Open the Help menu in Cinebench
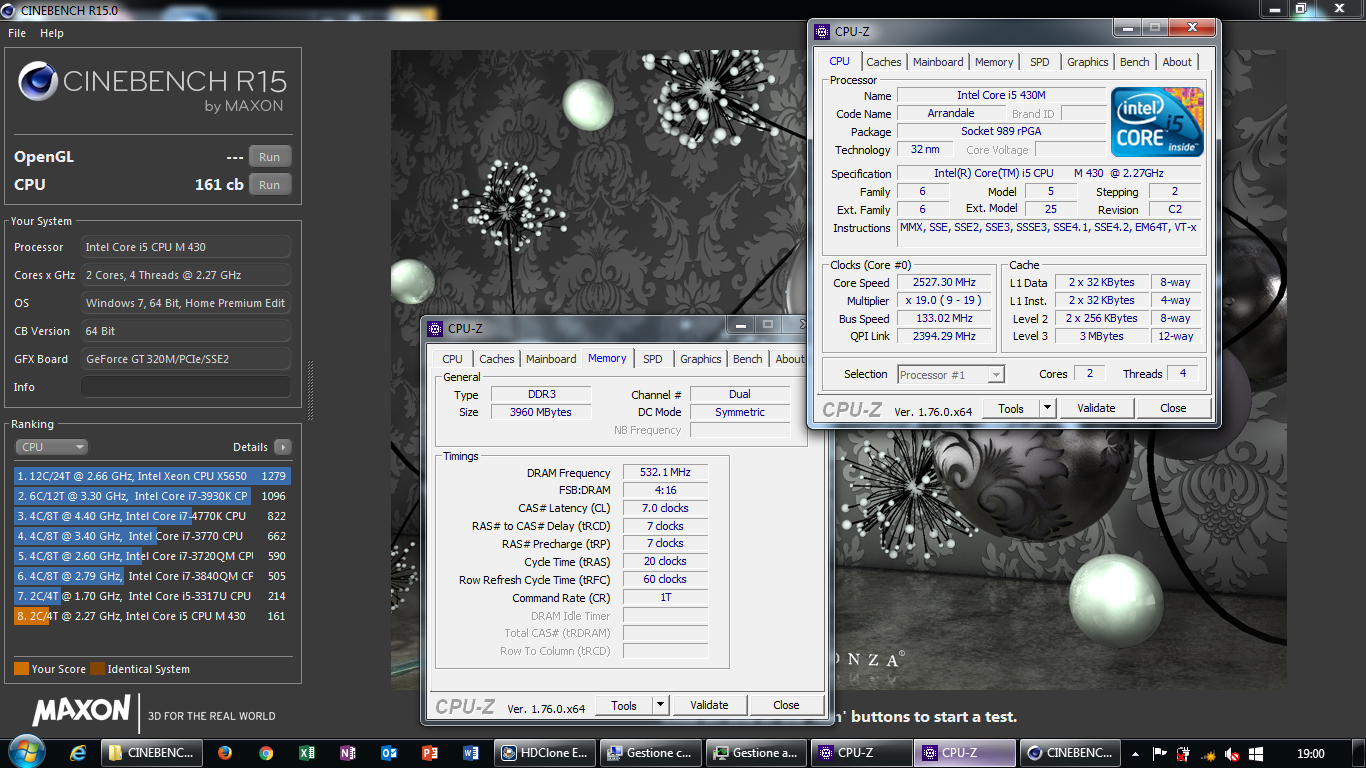 pos(52,33)
